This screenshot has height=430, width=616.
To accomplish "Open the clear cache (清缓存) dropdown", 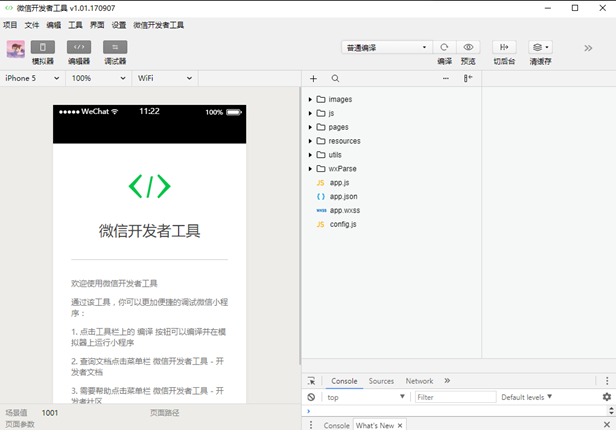I will (541, 47).
